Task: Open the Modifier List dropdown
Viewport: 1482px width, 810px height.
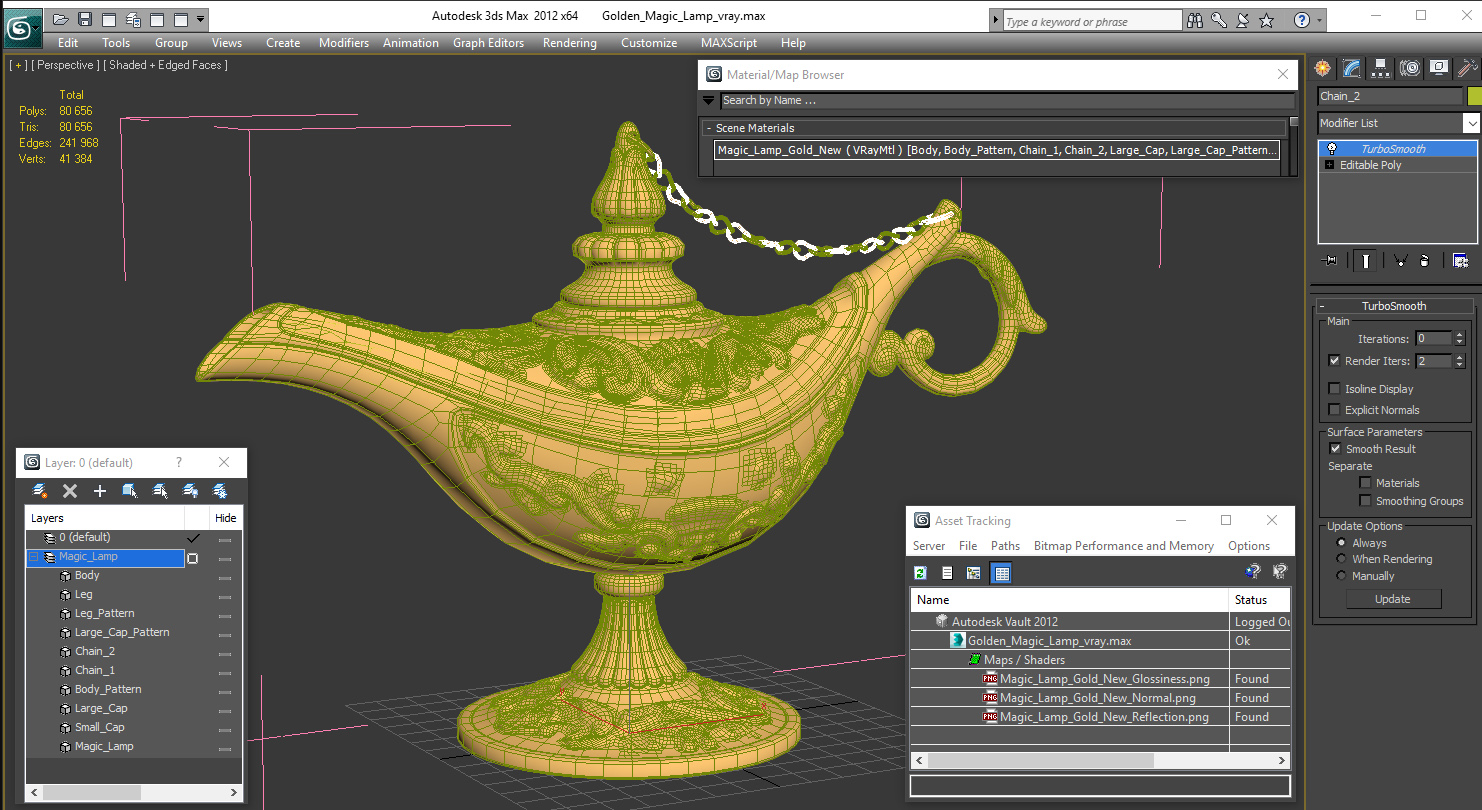Action: [x=1471, y=123]
